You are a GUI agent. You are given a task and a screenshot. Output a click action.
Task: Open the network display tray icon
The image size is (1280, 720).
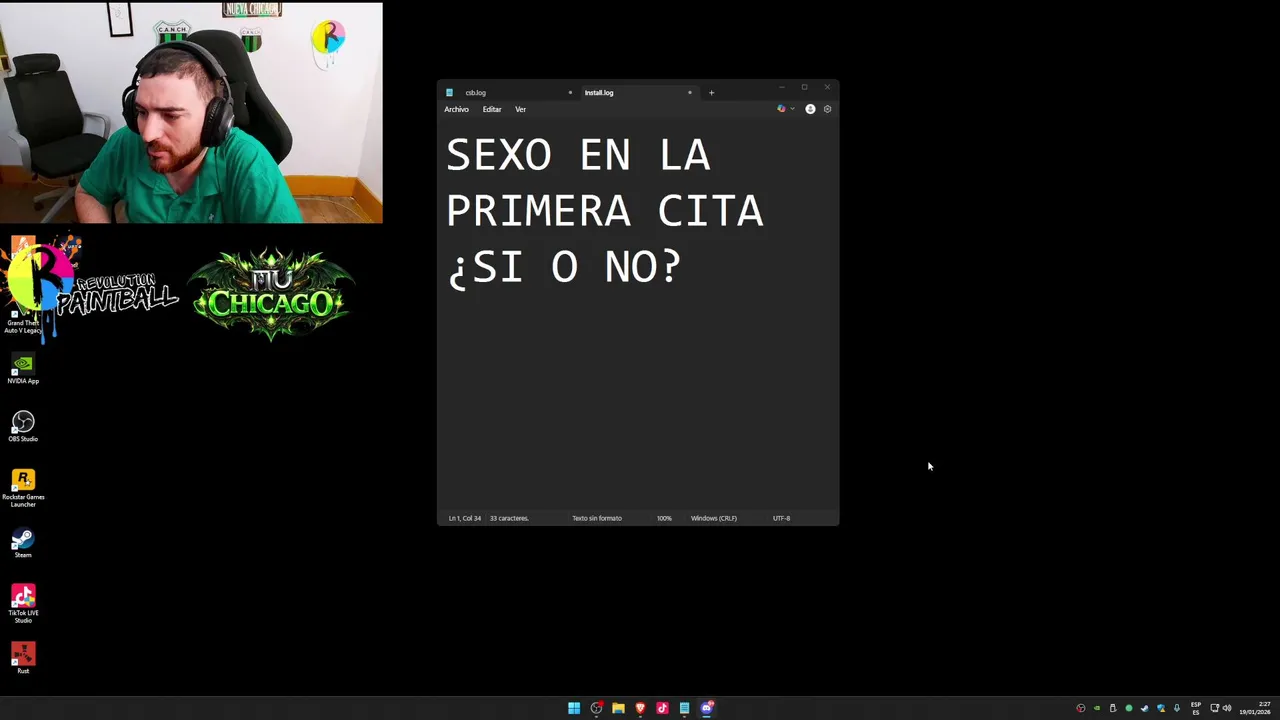coord(1214,708)
